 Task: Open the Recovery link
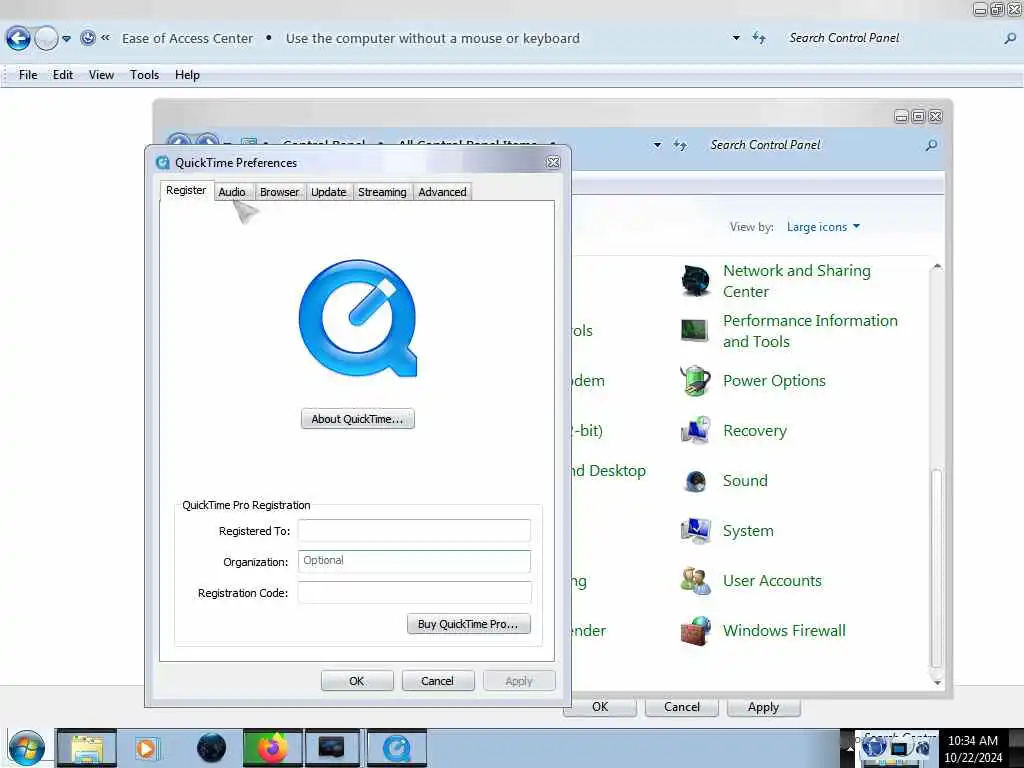(x=754, y=431)
